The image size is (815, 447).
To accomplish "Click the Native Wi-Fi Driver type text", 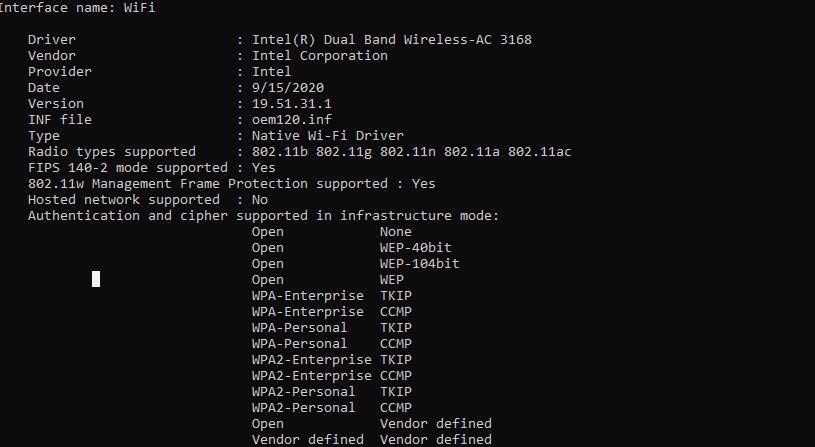I will click(x=328, y=136).
